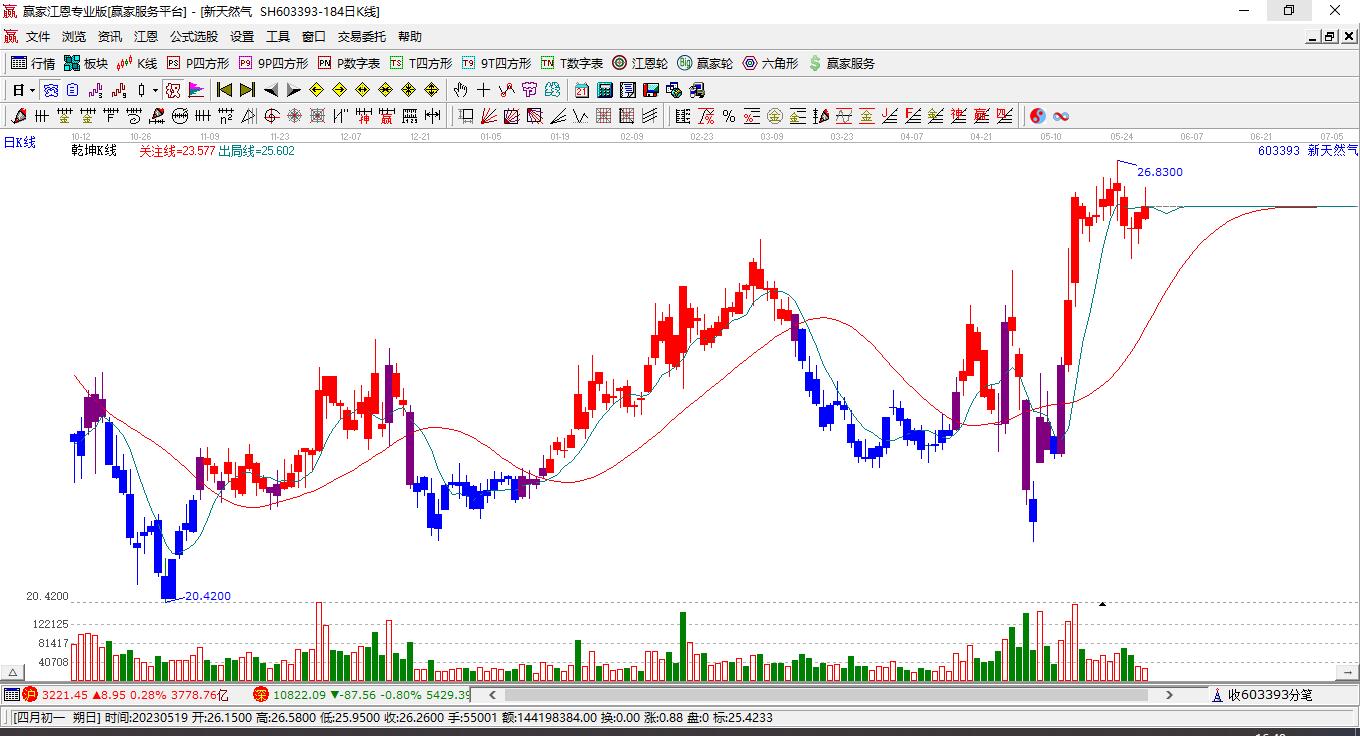
Task: Click the scrollbar left arrow
Action: coord(491,694)
